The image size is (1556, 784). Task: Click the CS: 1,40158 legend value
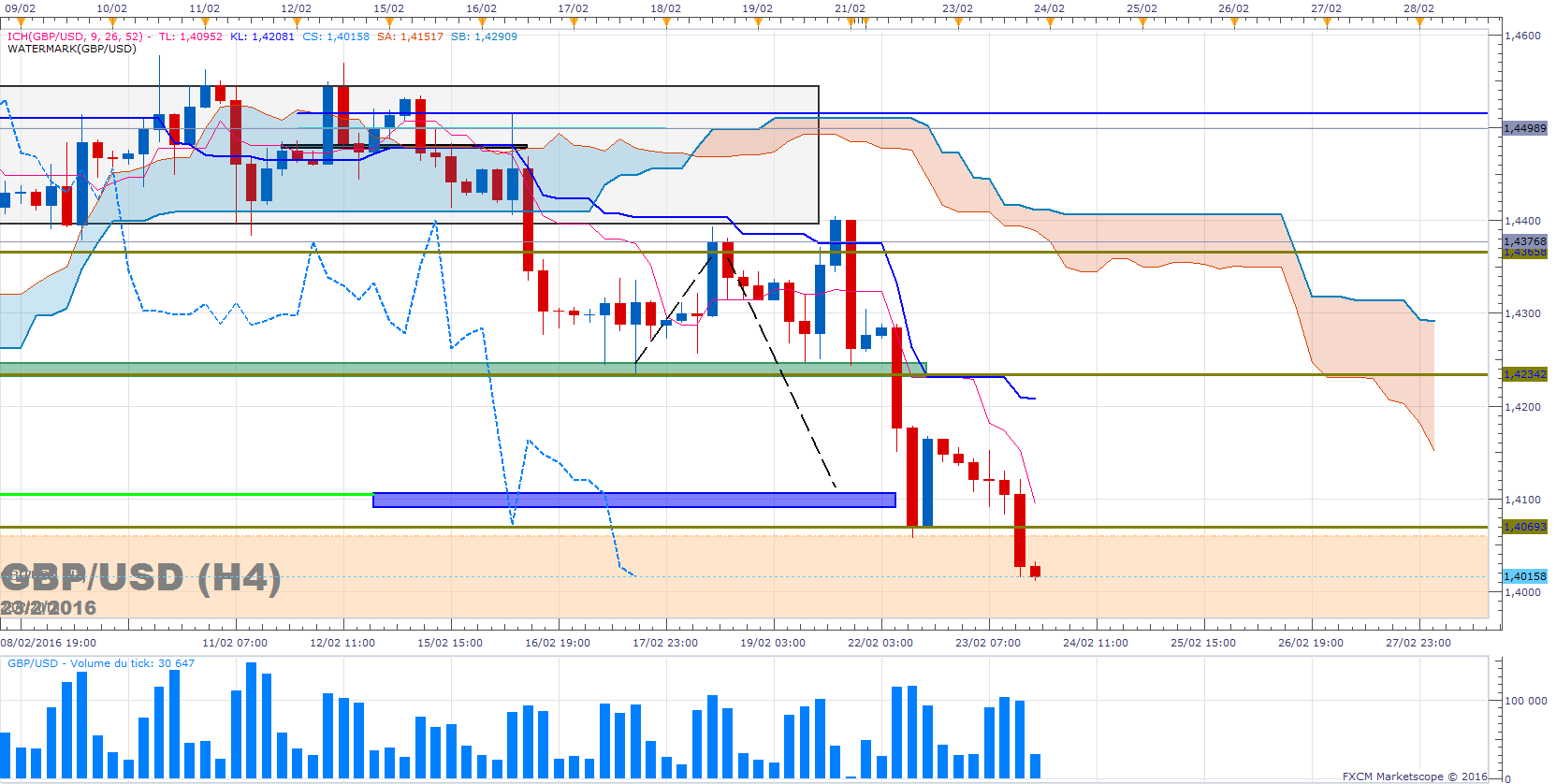336,36
